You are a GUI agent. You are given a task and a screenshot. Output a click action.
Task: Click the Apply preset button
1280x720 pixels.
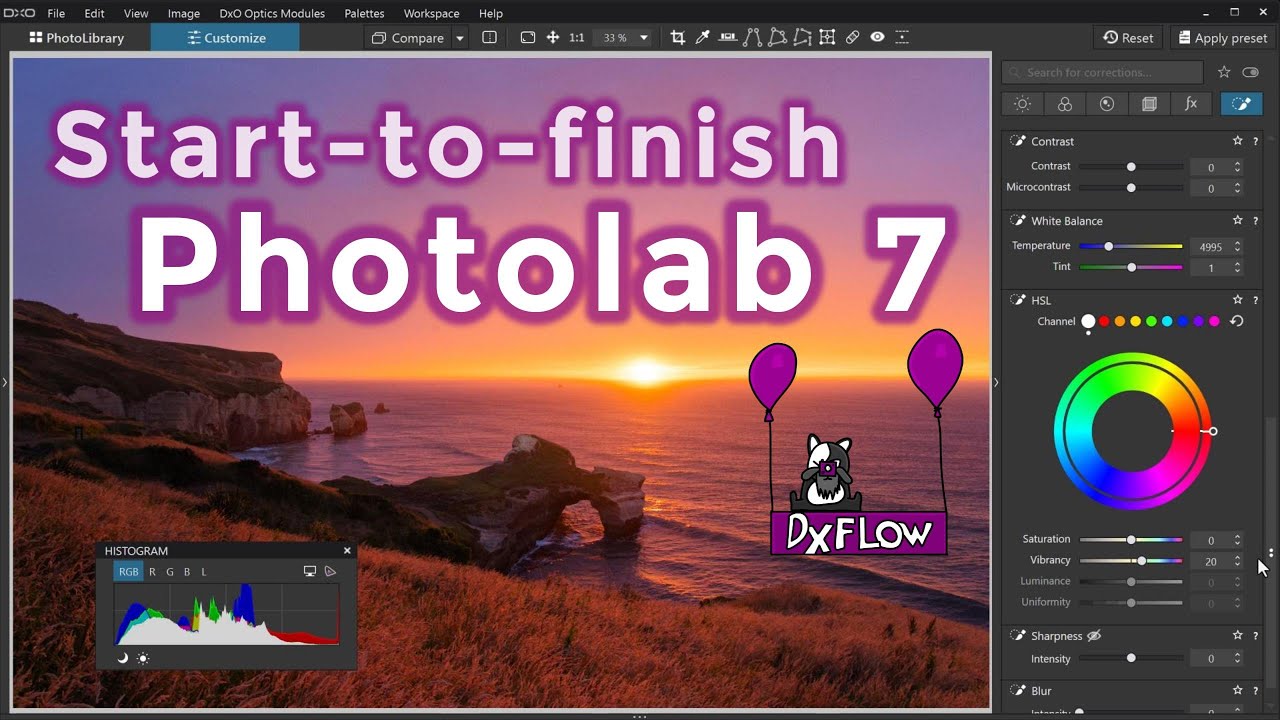coord(1223,38)
